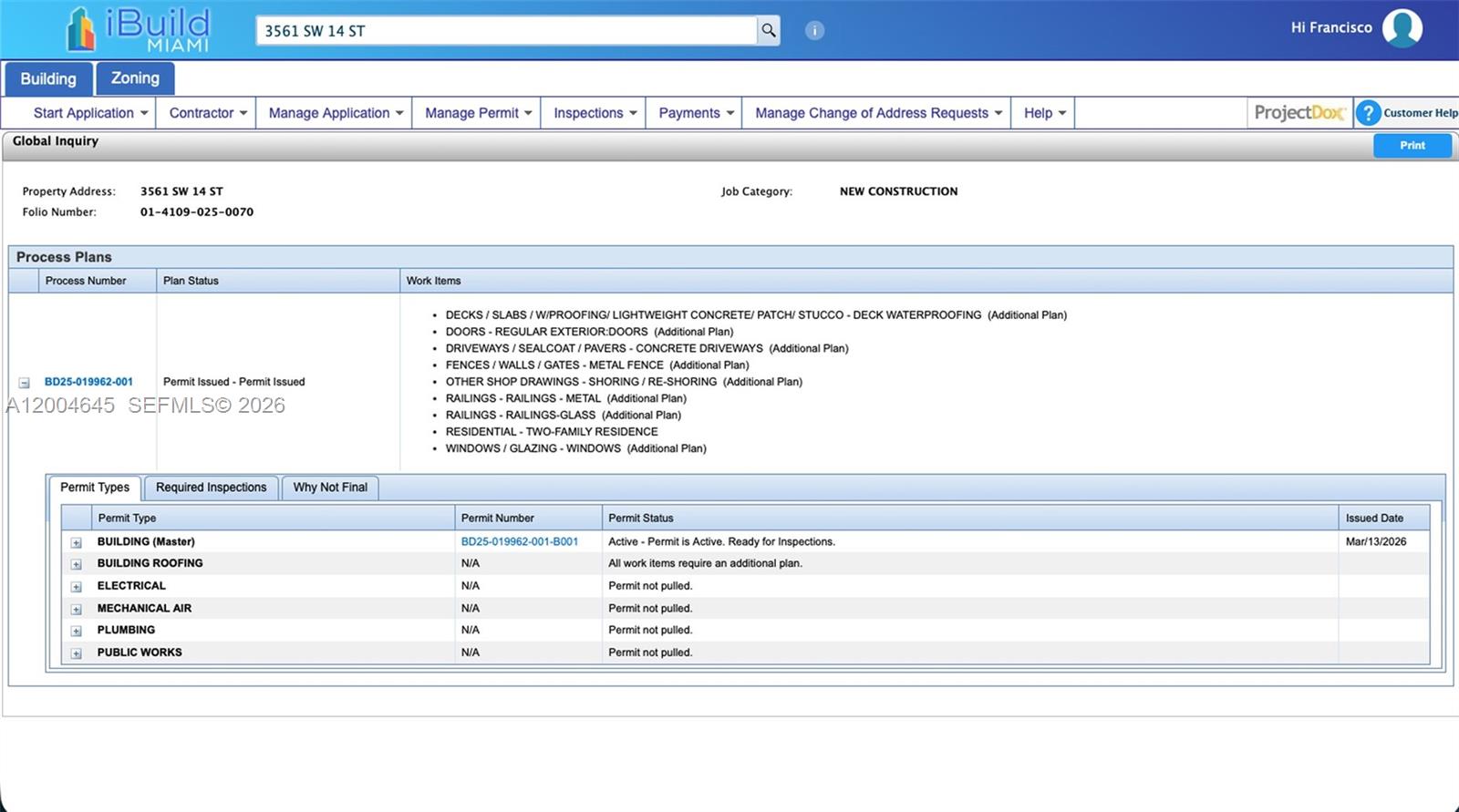
Task: Show the Why Not Final tab
Action: [x=330, y=488]
